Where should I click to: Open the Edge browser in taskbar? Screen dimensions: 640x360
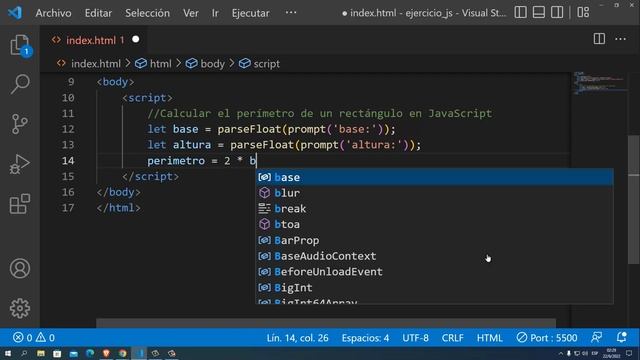point(90,353)
